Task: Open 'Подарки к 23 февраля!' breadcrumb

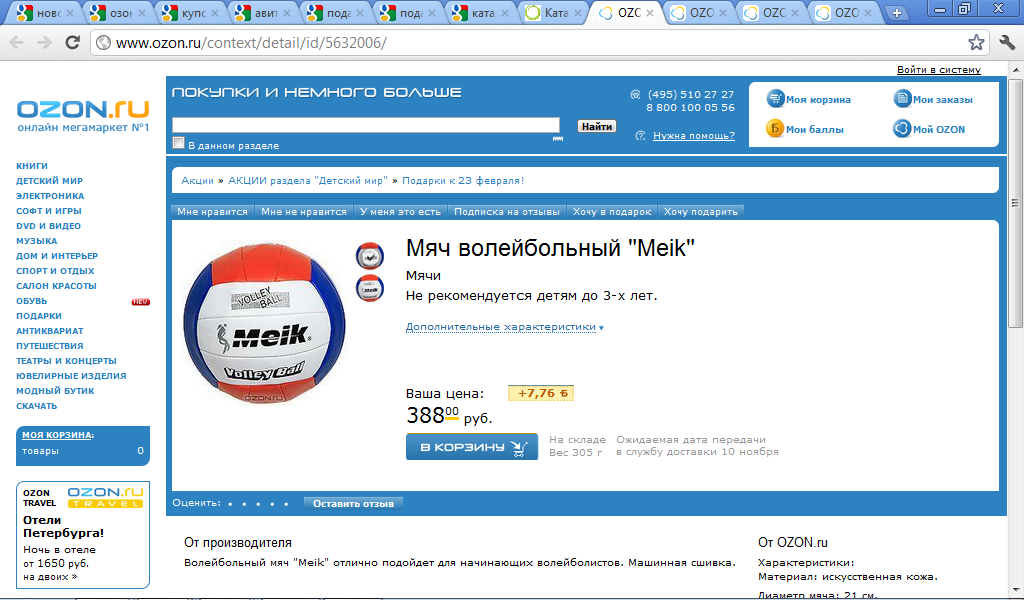Action: tap(463, 181)
